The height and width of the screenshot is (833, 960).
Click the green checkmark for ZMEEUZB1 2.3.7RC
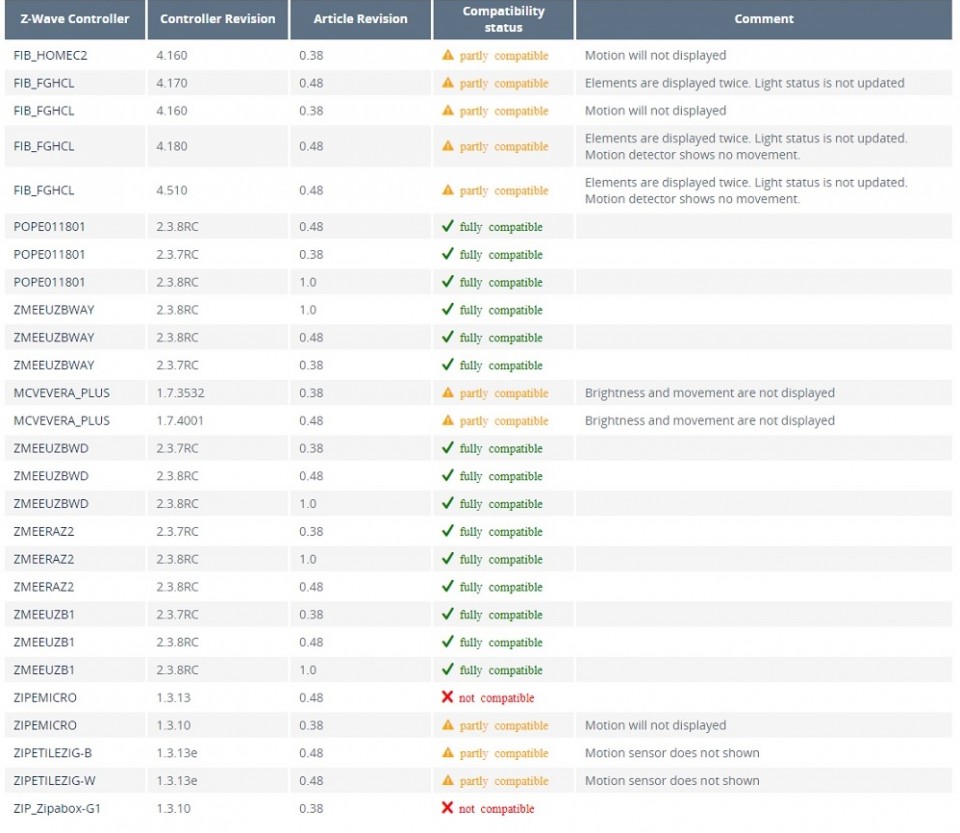(x=448, y=614)
